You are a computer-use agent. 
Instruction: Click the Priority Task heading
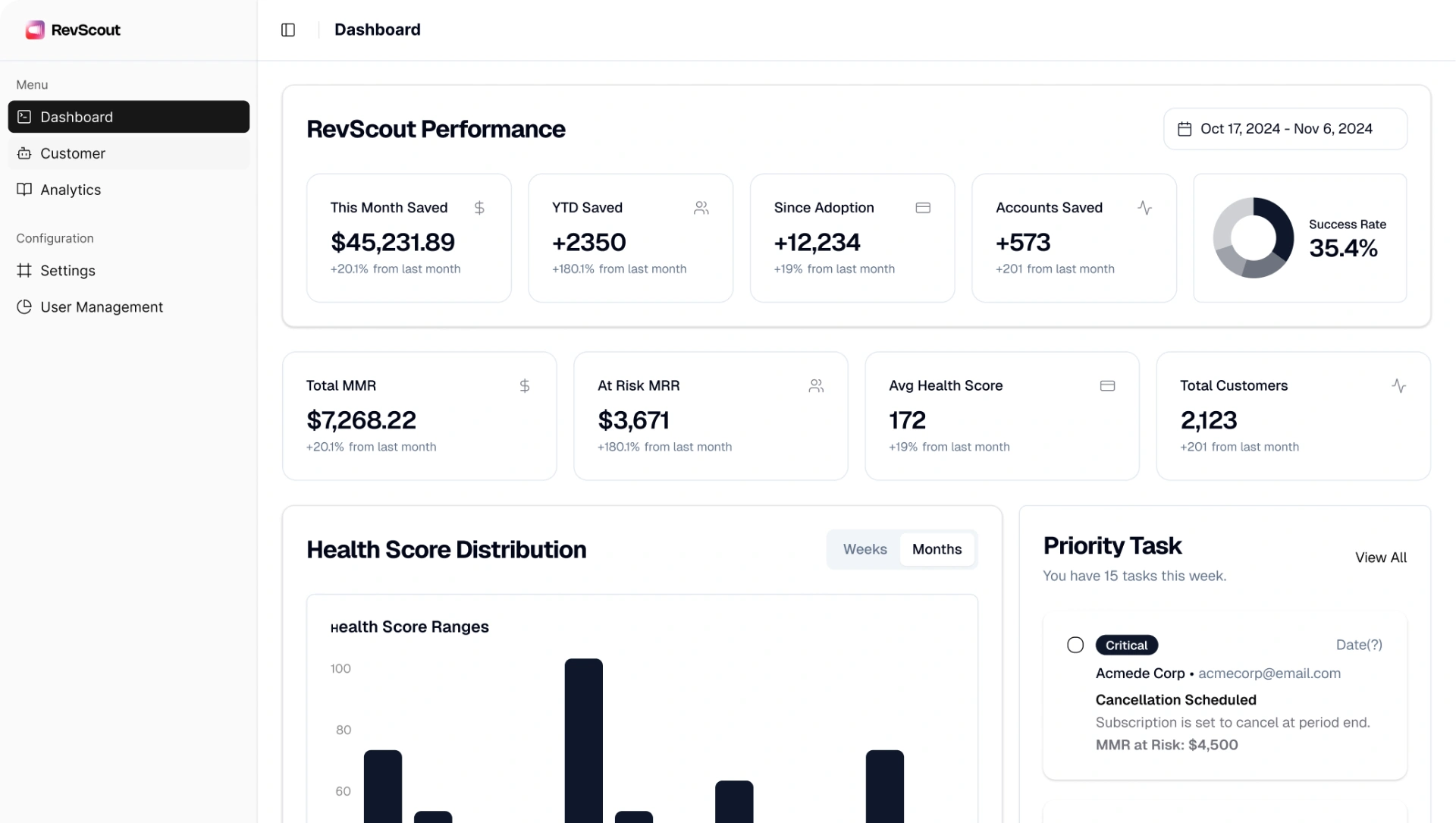(x=1112, y=545)
